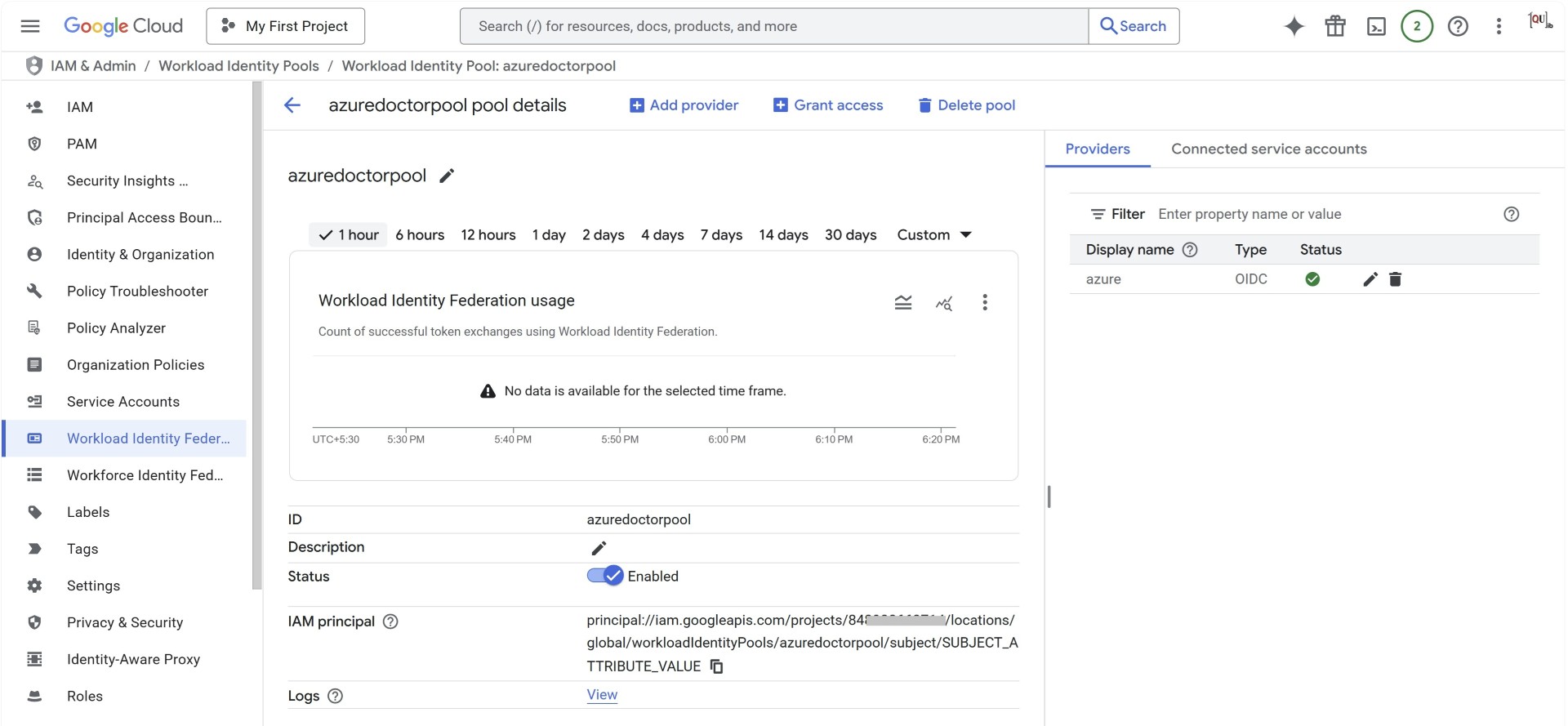Open filter help icon in Providers panel

tap(1512, 214)
